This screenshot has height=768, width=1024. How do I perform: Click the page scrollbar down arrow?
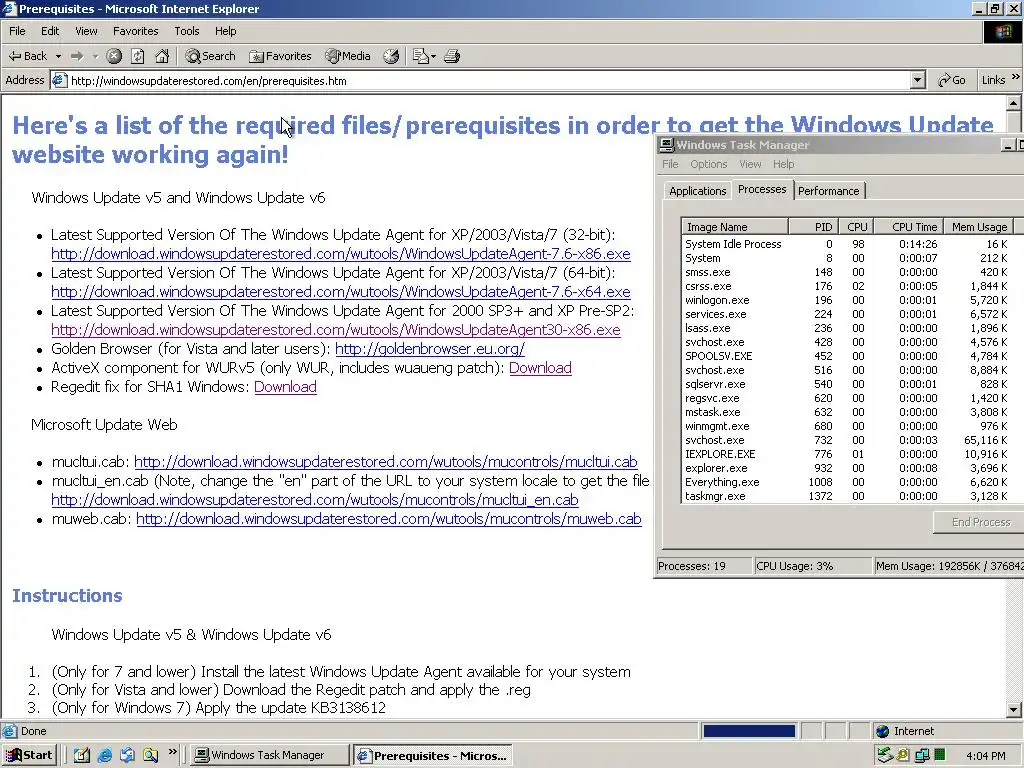1014,709
